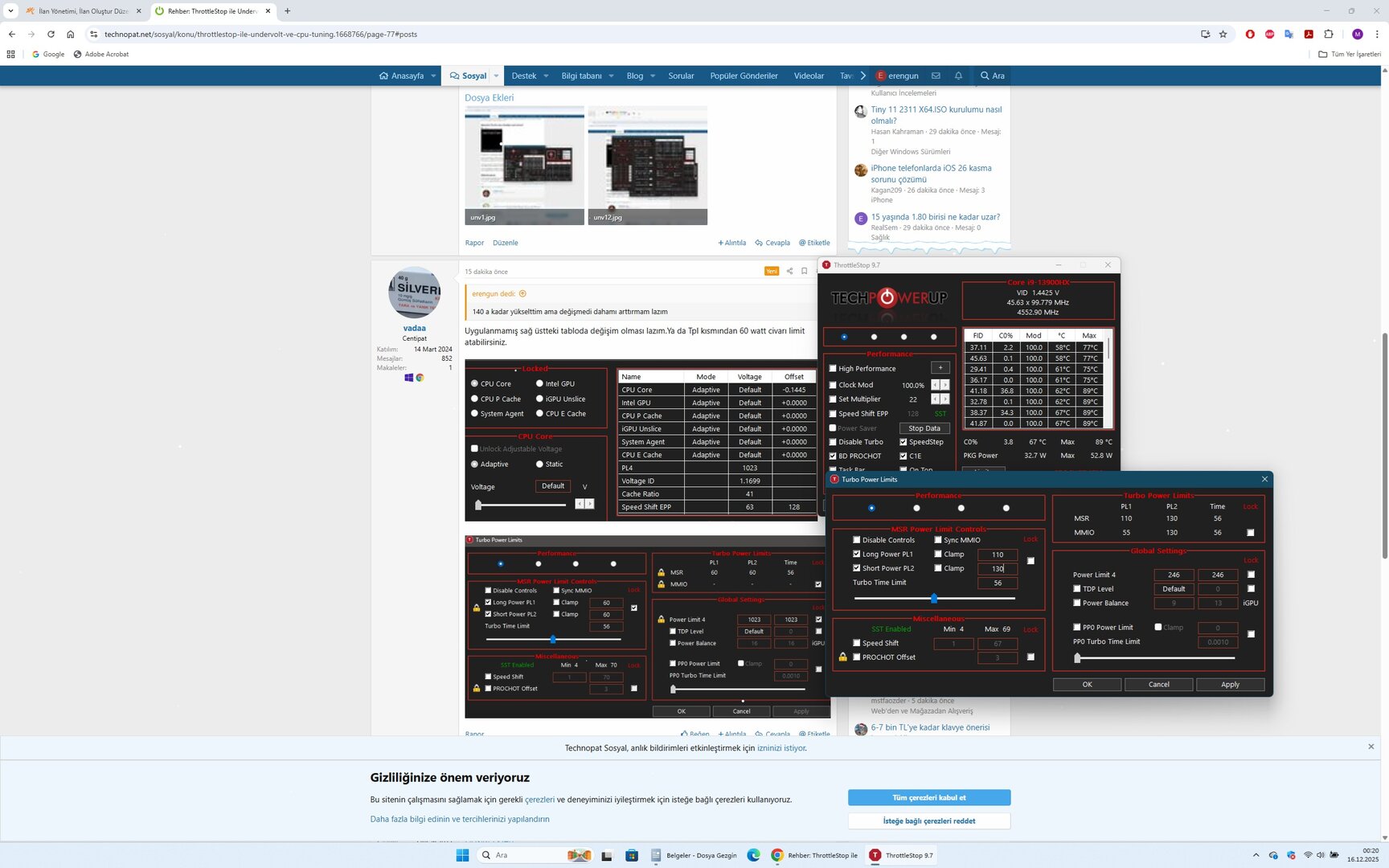Open the Popüler Gönderiler nav item
The height and width of the screenshot is (868, 1389).
coord(744,76)
